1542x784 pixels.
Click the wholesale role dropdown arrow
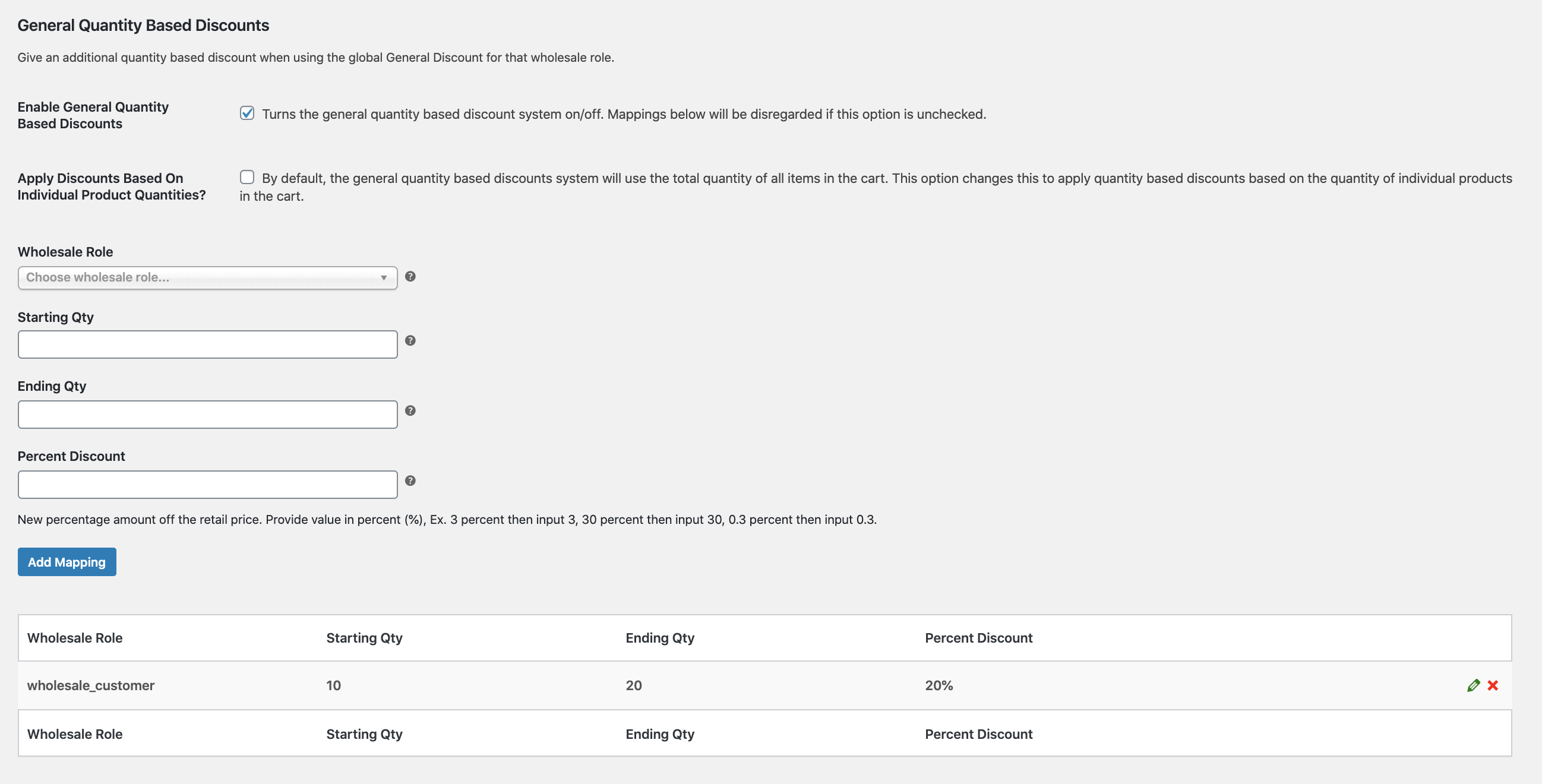(384, 278)
